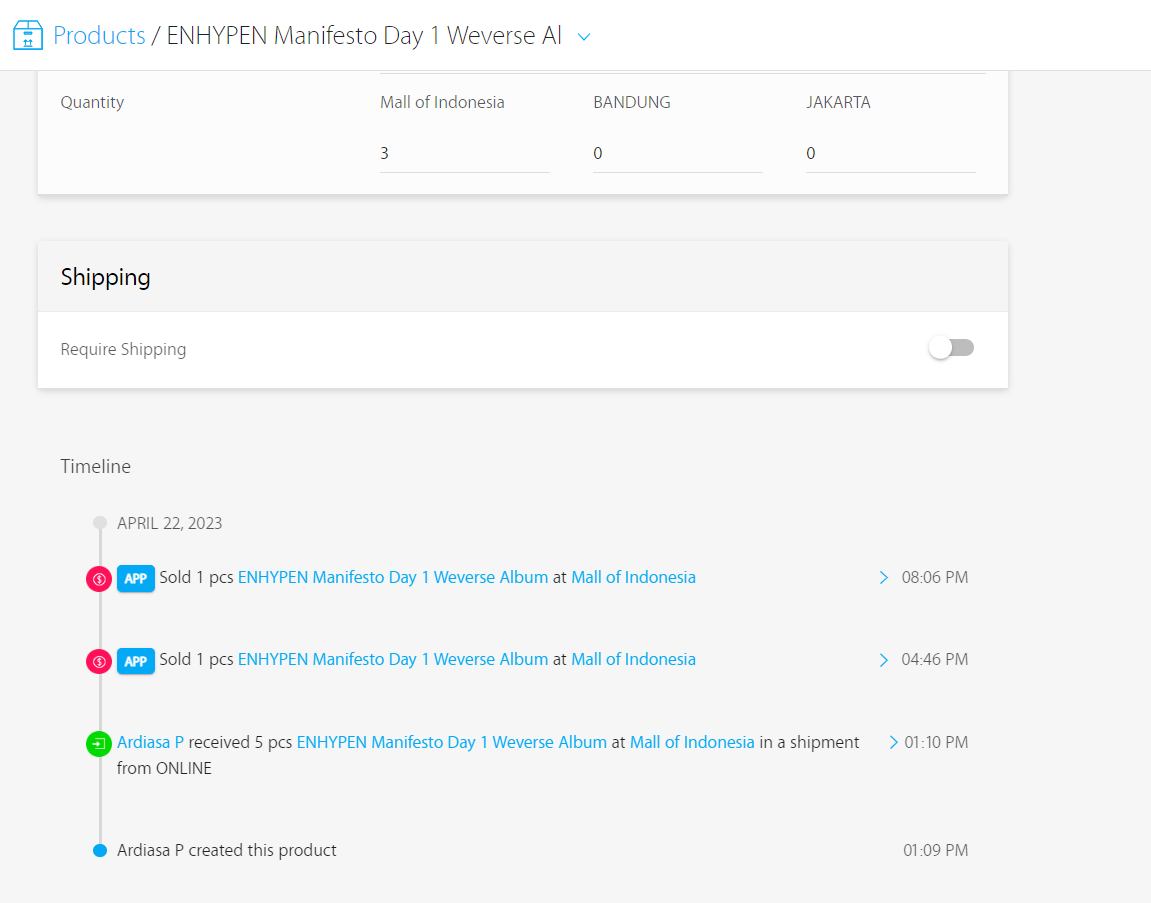
Task: Click the red sale icon at 04:46 PM
Action: [x=99, y=660]
